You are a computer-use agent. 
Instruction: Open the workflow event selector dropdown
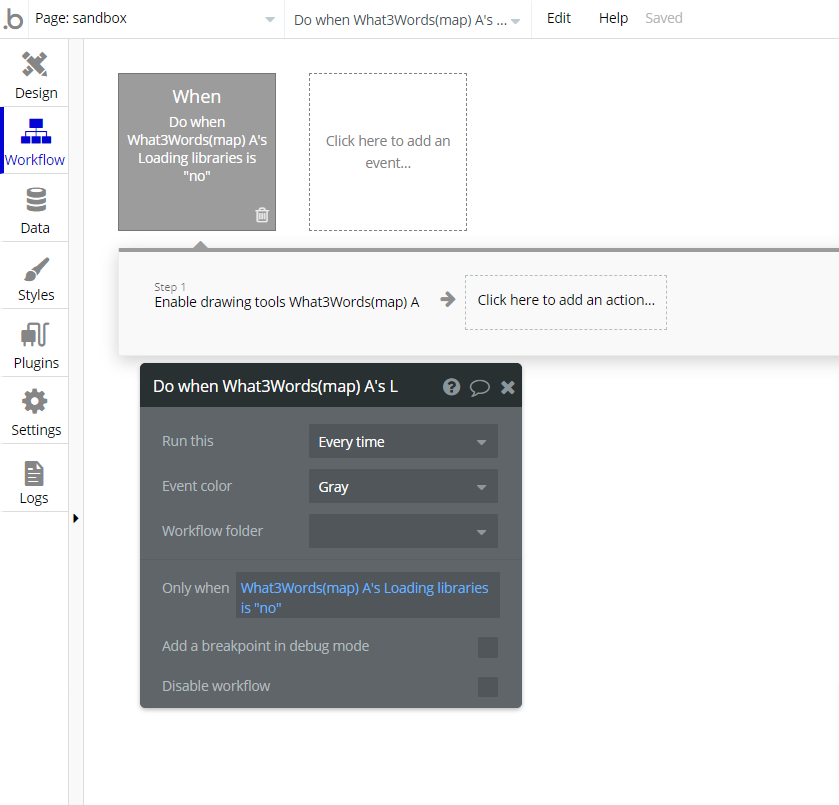pyautogui.click(x=407, y=20)
